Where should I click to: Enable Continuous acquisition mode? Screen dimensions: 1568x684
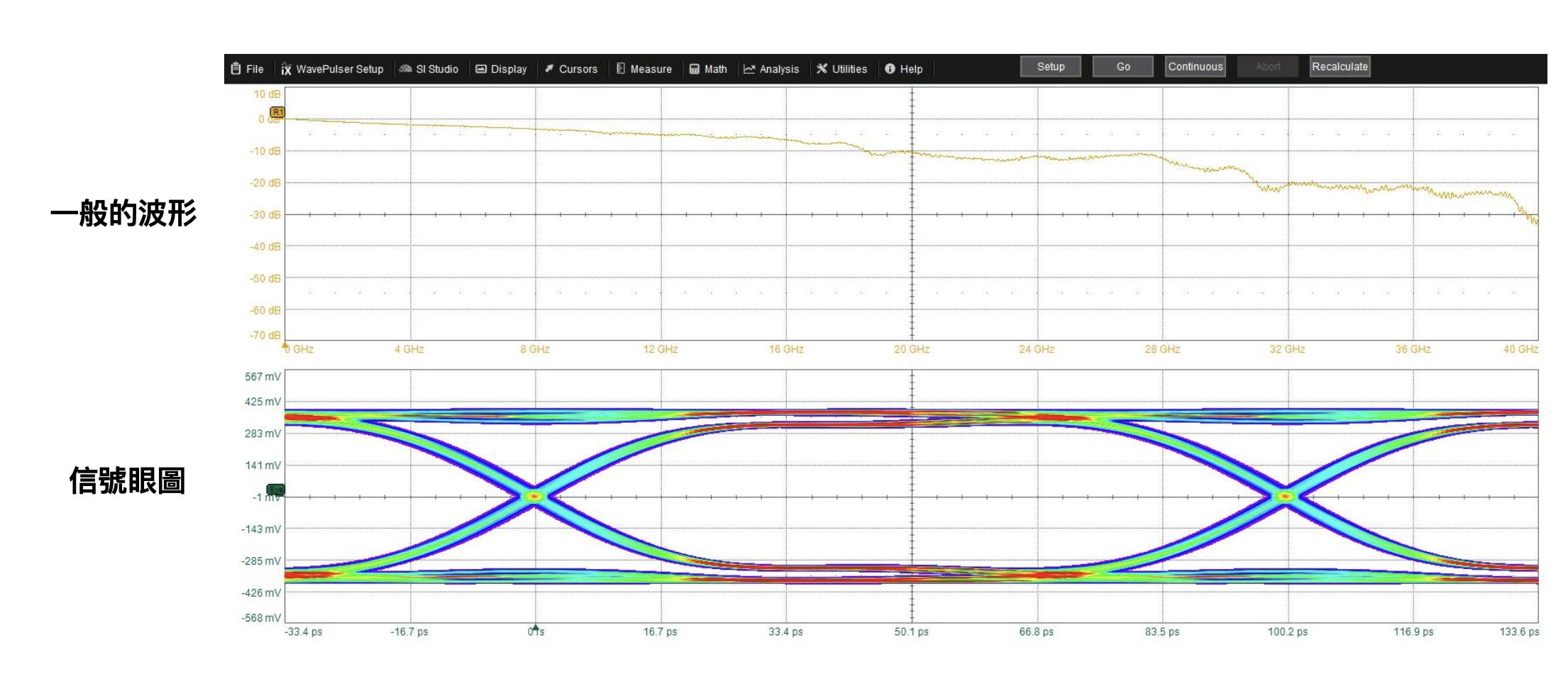click(1196, 67)
